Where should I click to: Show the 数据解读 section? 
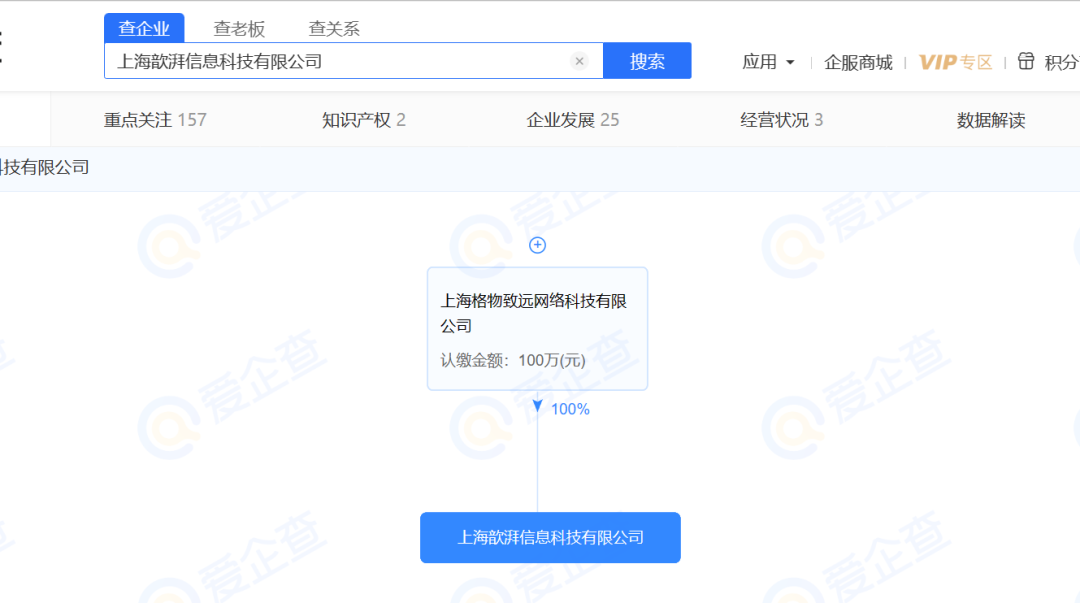coord(991,121)
